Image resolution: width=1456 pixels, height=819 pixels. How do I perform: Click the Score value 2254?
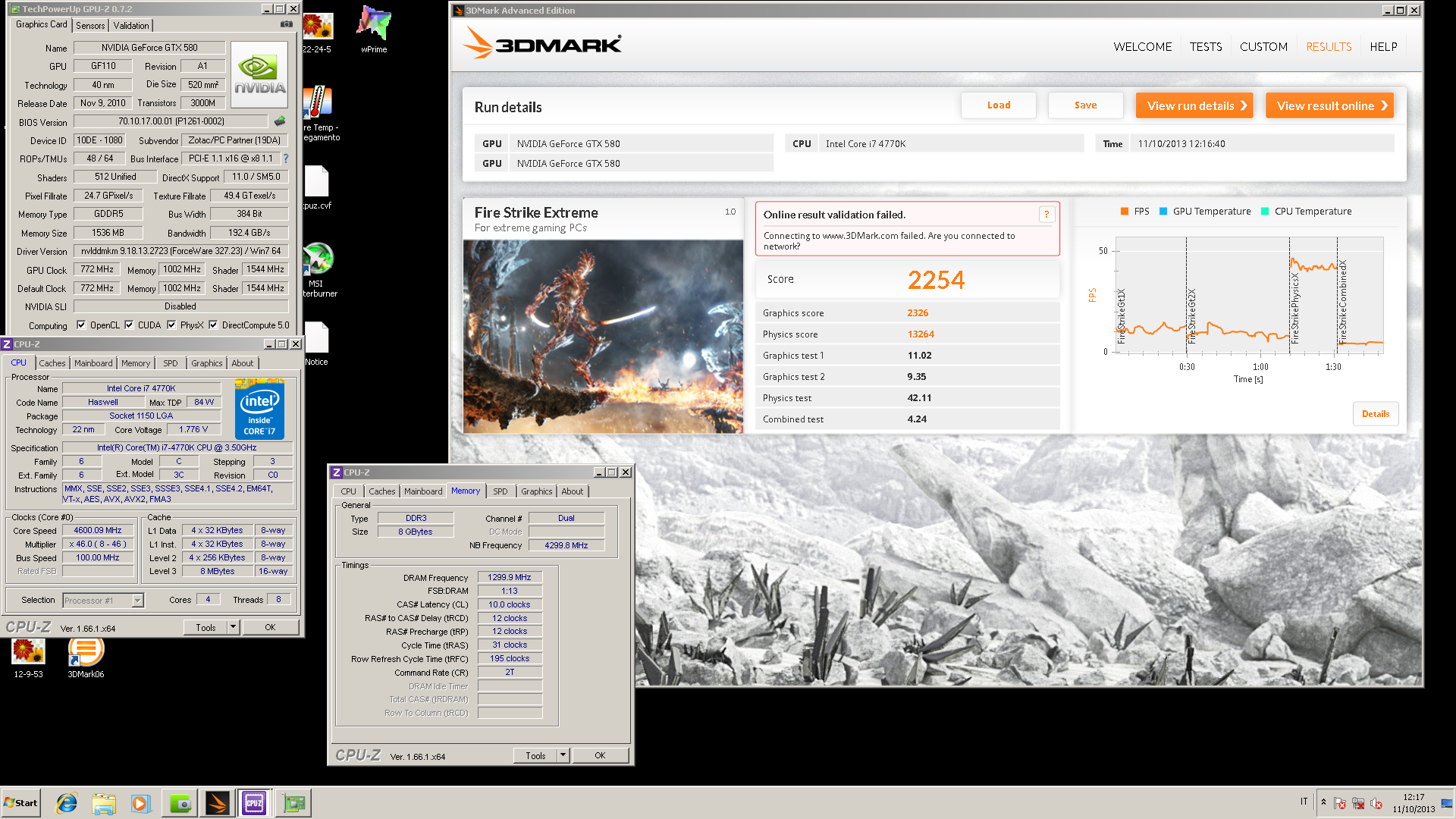[x=936, y=280]
